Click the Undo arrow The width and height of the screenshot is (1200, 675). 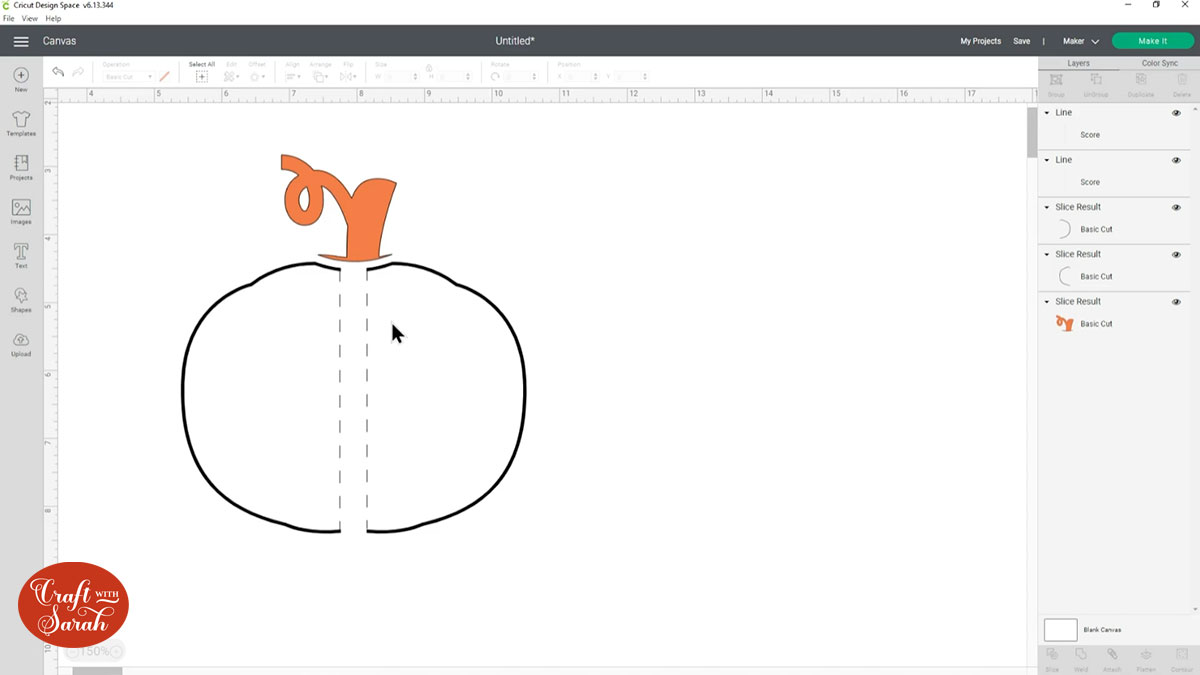(x=58, y=72)
